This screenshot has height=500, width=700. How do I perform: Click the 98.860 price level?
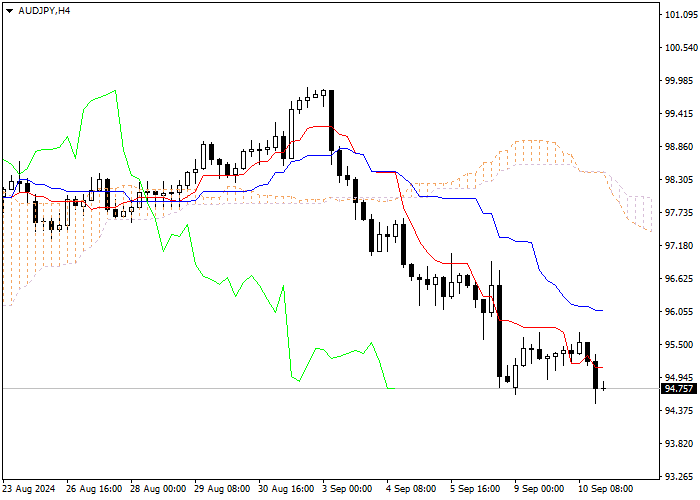point(681,147)
